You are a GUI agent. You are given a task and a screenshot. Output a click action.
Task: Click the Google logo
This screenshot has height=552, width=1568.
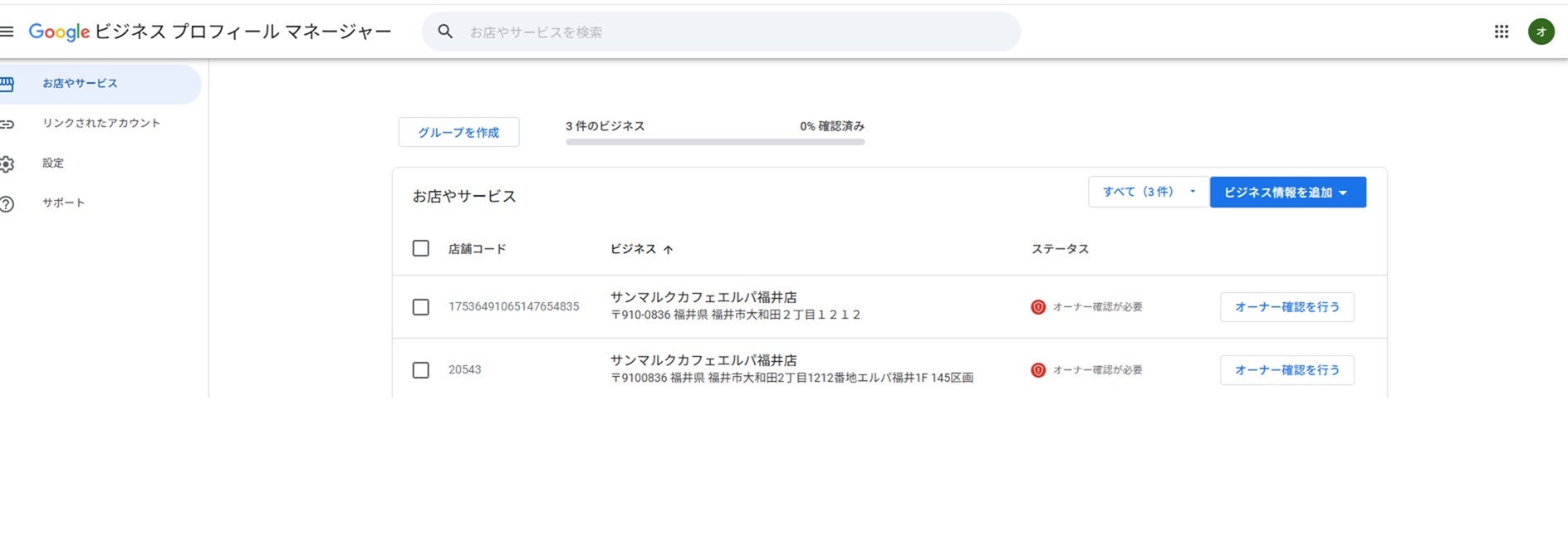pyautogui.click(x=59, y=32)
